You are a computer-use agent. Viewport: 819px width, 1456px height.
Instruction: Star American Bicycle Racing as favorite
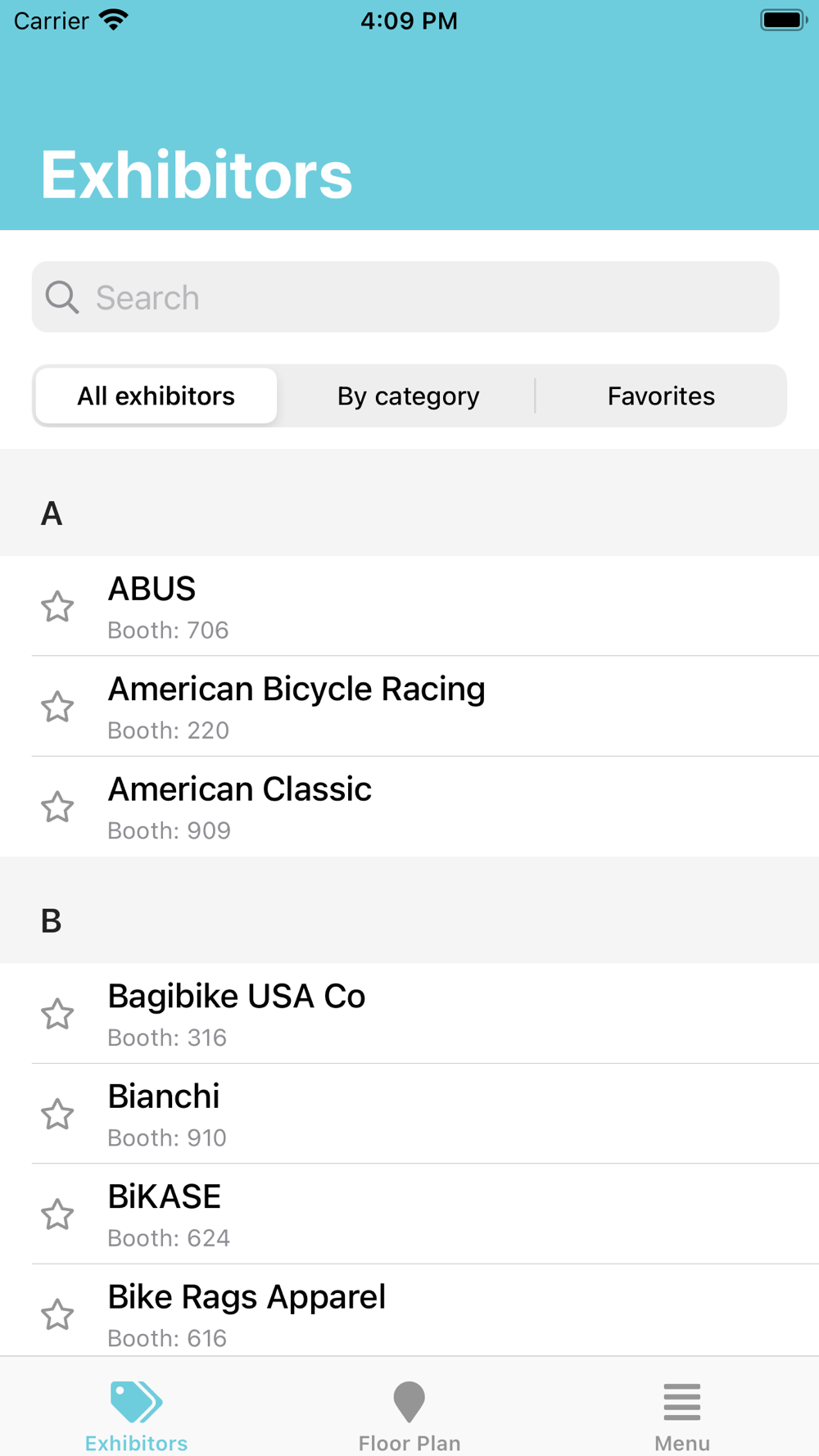coord(57,707)
